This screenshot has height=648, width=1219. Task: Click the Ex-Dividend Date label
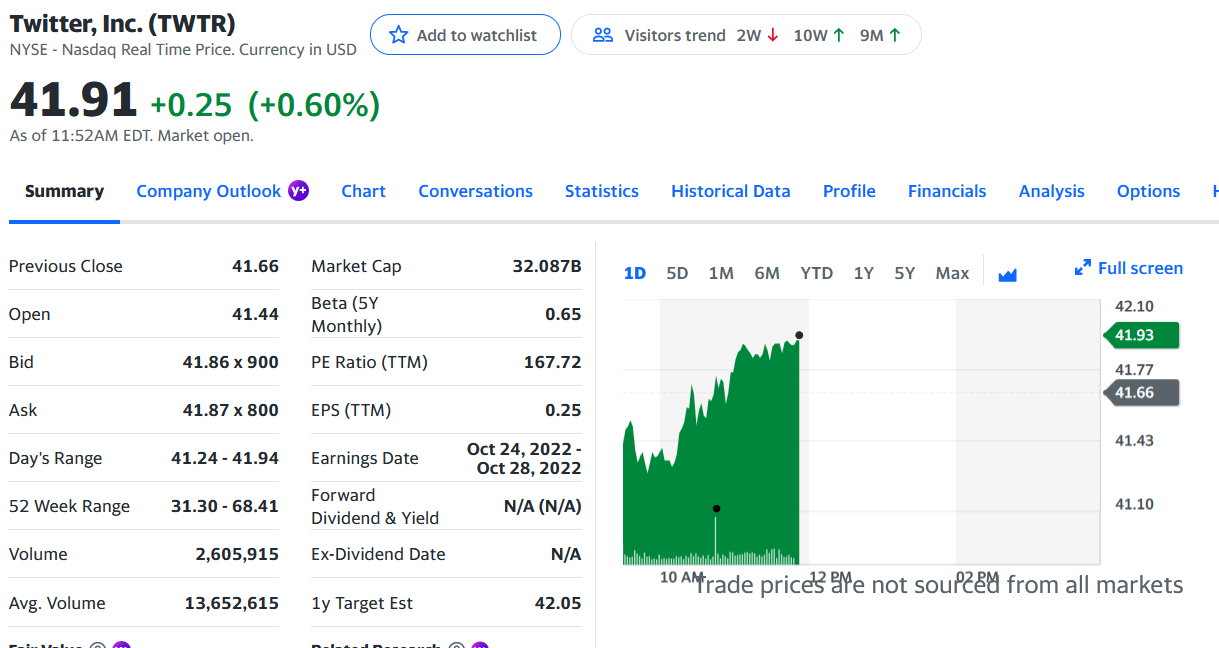click(378, 554)
